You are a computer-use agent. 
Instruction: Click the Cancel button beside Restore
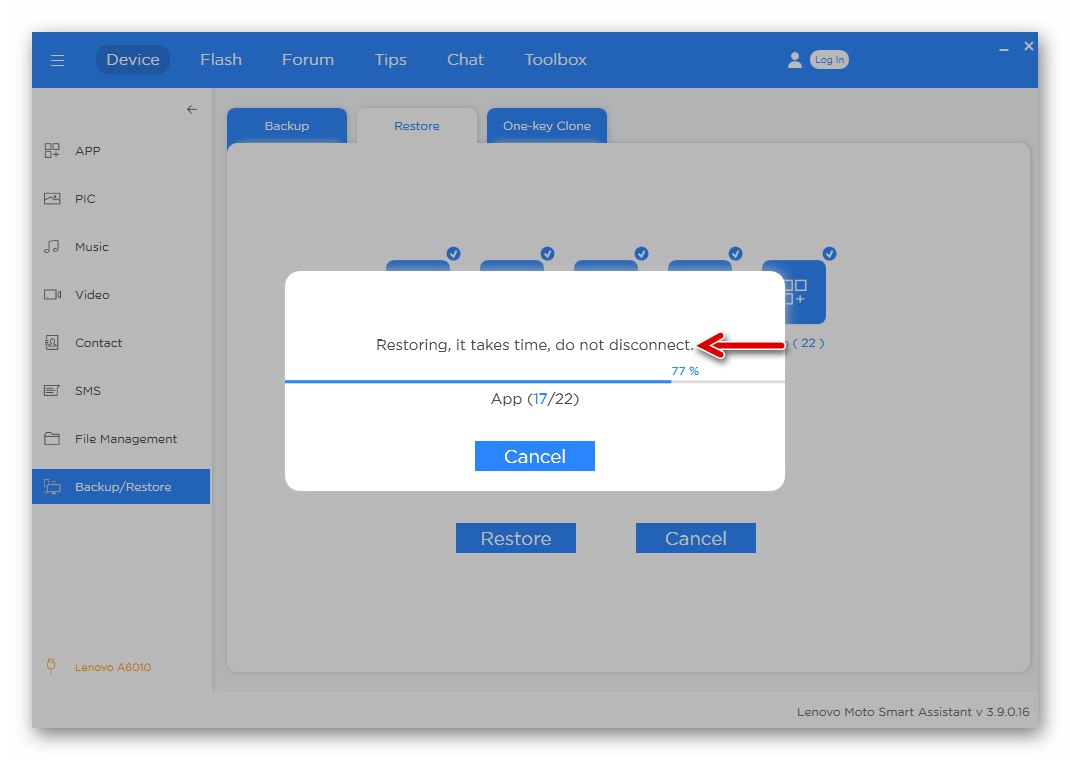click(x=695, y=538)
